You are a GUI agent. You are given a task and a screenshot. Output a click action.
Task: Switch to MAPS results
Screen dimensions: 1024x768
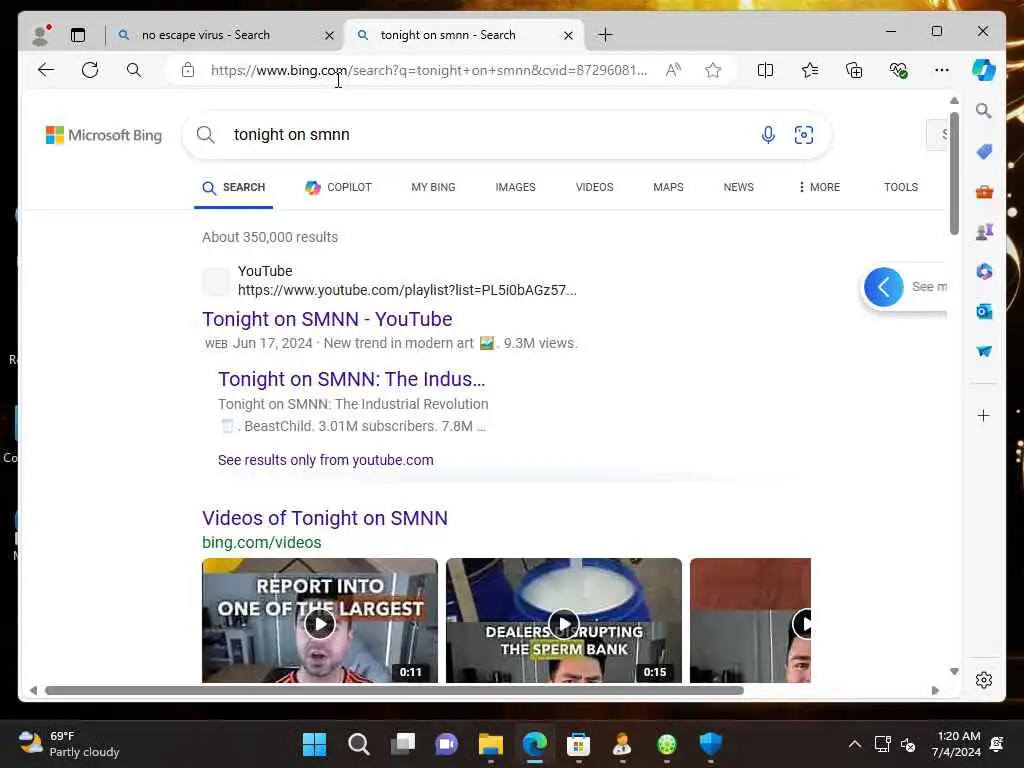click(x=668, y=187)
